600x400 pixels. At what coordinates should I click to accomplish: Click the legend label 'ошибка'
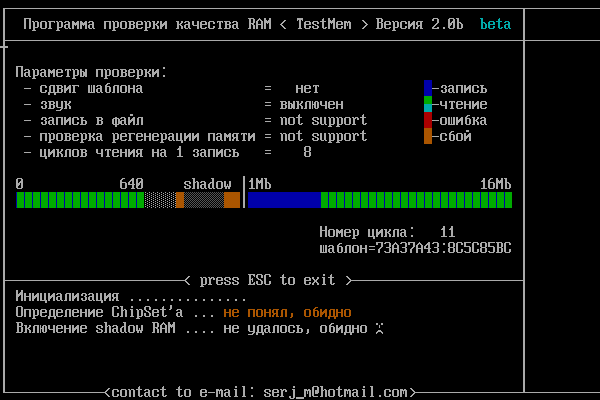click(463, 121)
